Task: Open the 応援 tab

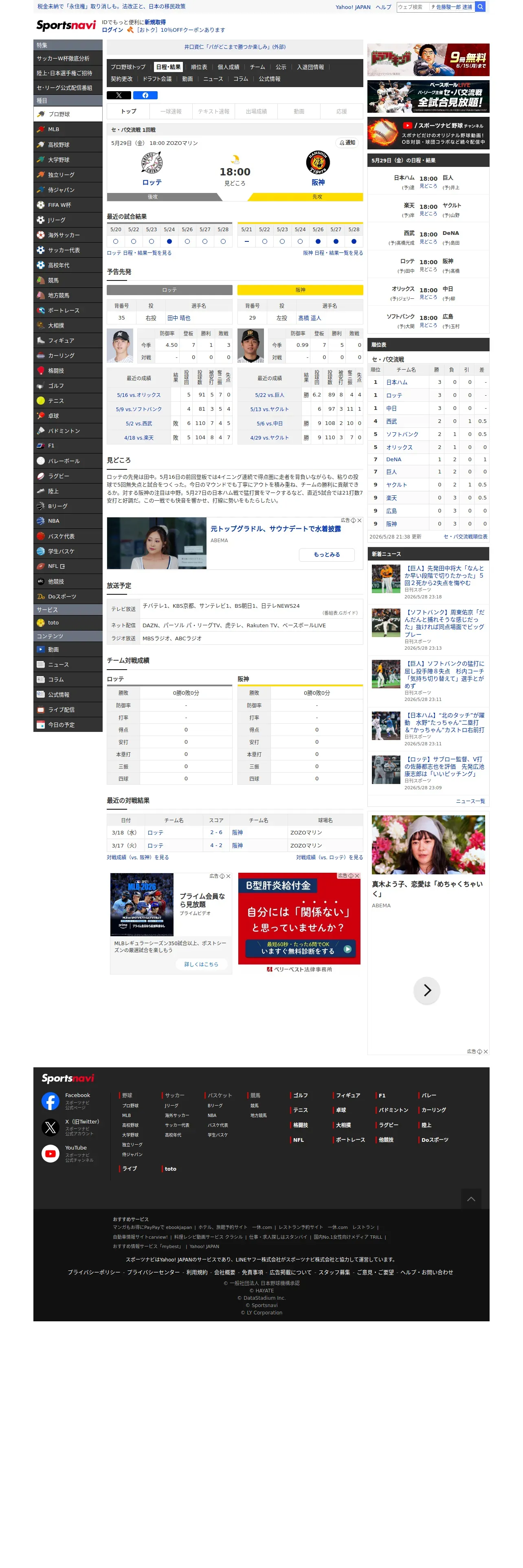Action: point(342,112)
